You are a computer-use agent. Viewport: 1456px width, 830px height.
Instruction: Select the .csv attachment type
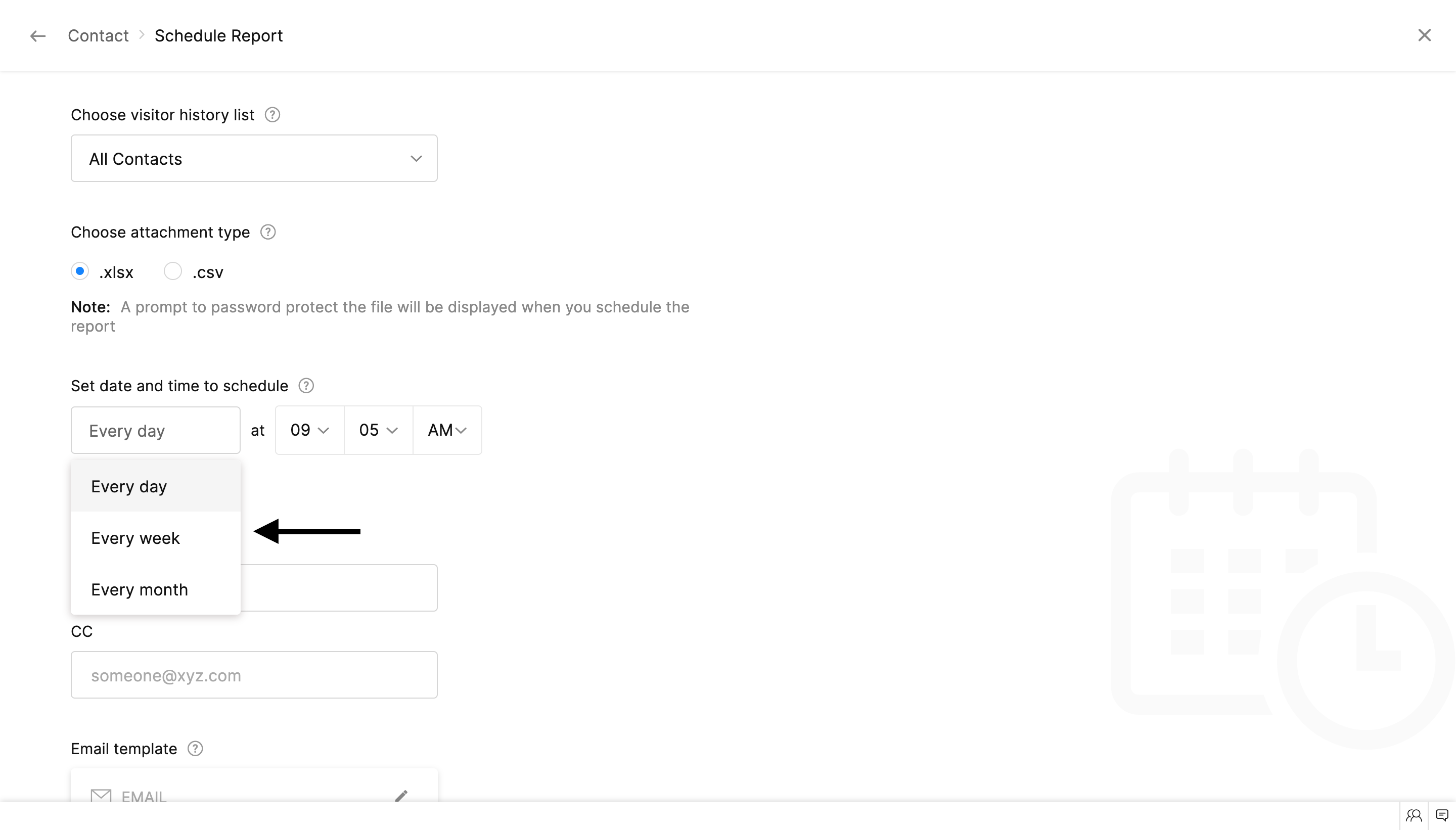point(173,271)
